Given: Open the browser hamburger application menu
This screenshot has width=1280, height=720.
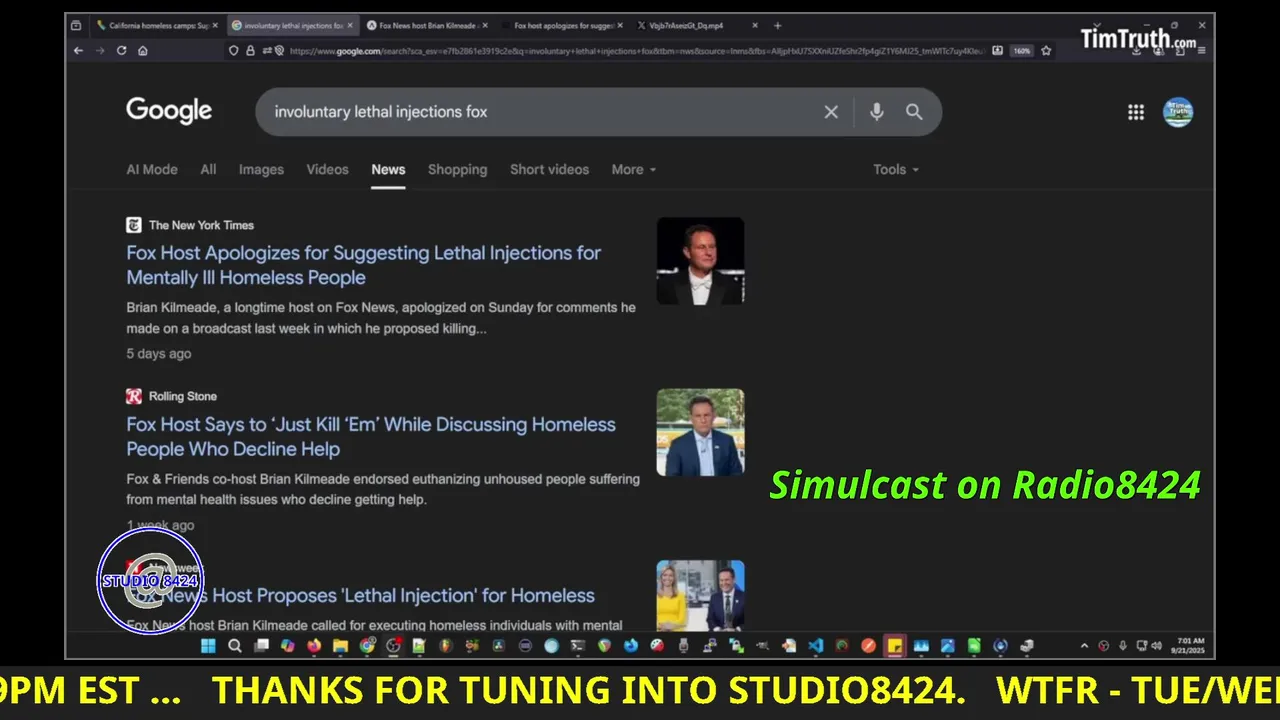Looking at the screenshot, I should [1201, 51].
